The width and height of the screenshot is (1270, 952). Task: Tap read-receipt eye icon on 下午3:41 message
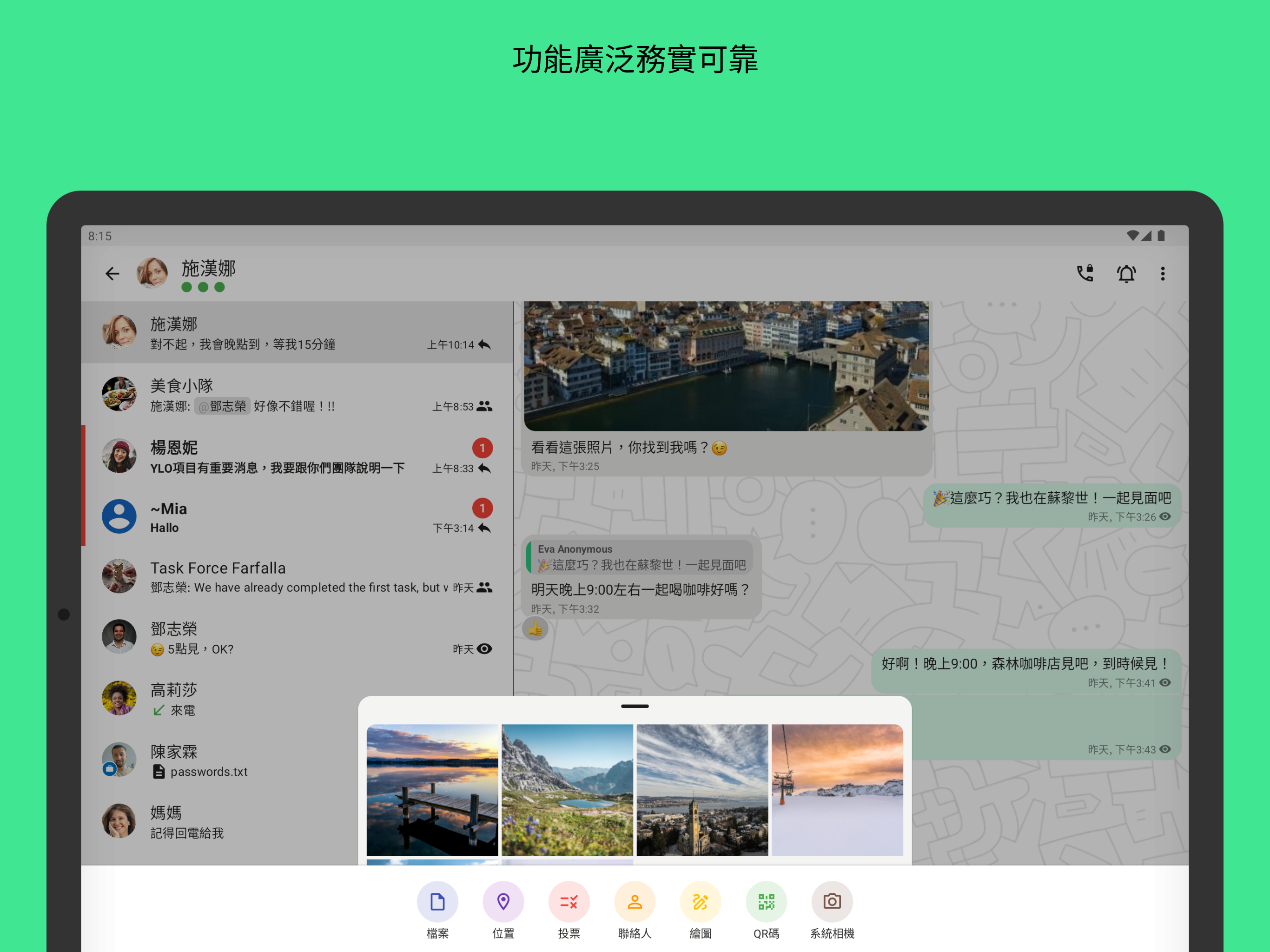pos(1165,683)
